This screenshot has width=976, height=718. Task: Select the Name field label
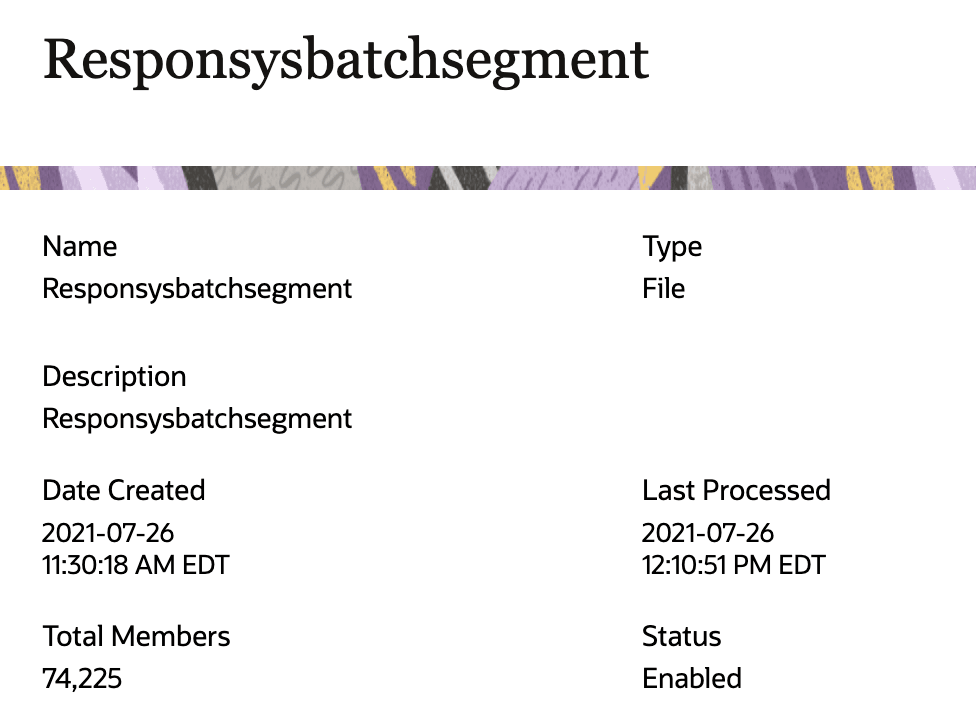click(80, 246)
